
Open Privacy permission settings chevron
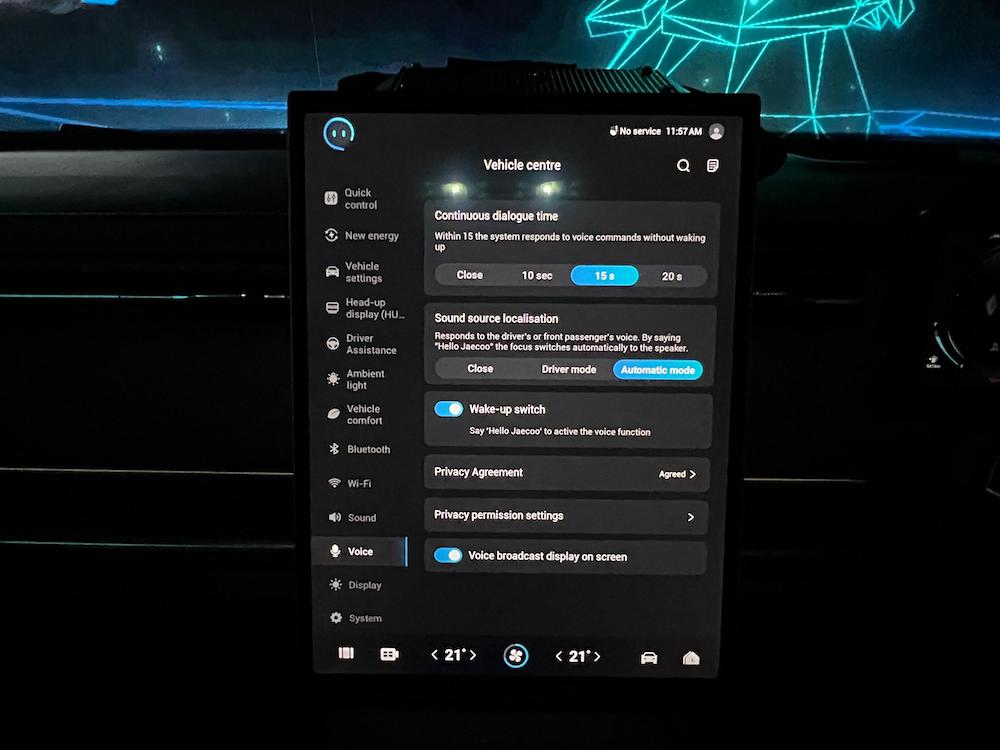point(690,517)
